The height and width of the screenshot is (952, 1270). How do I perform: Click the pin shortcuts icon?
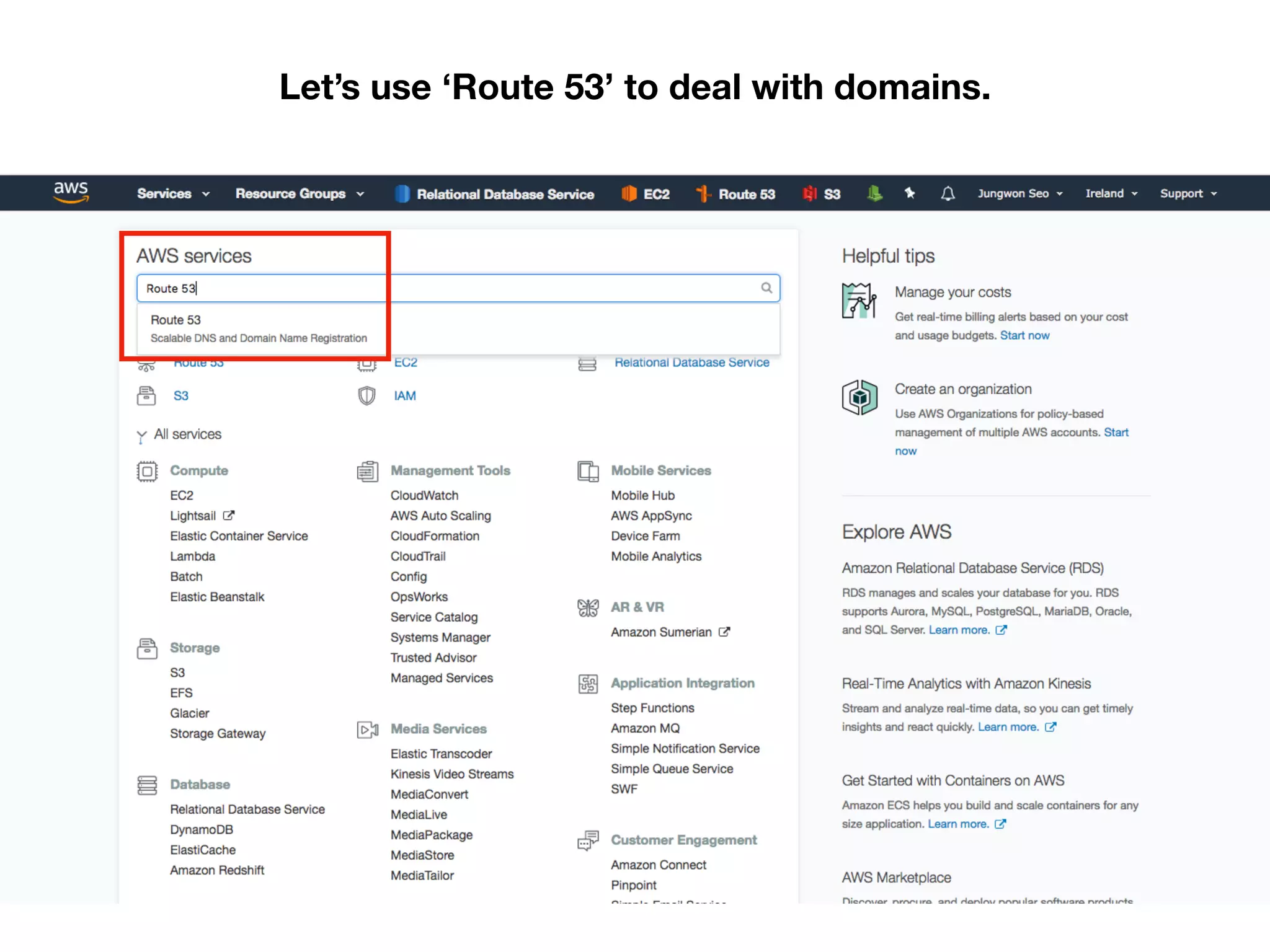[x=910, y=193]
